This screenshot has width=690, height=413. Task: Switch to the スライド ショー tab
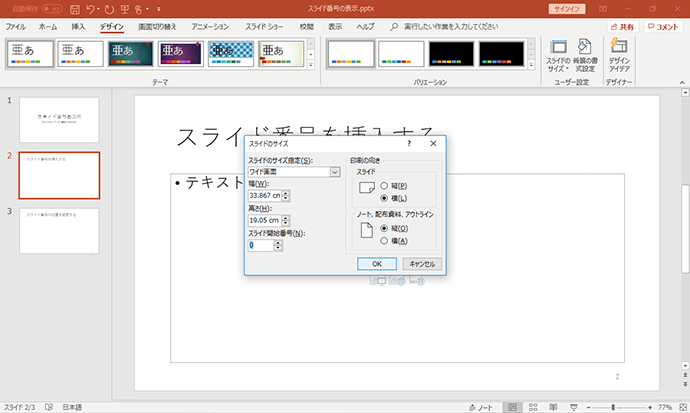[264, 27]
